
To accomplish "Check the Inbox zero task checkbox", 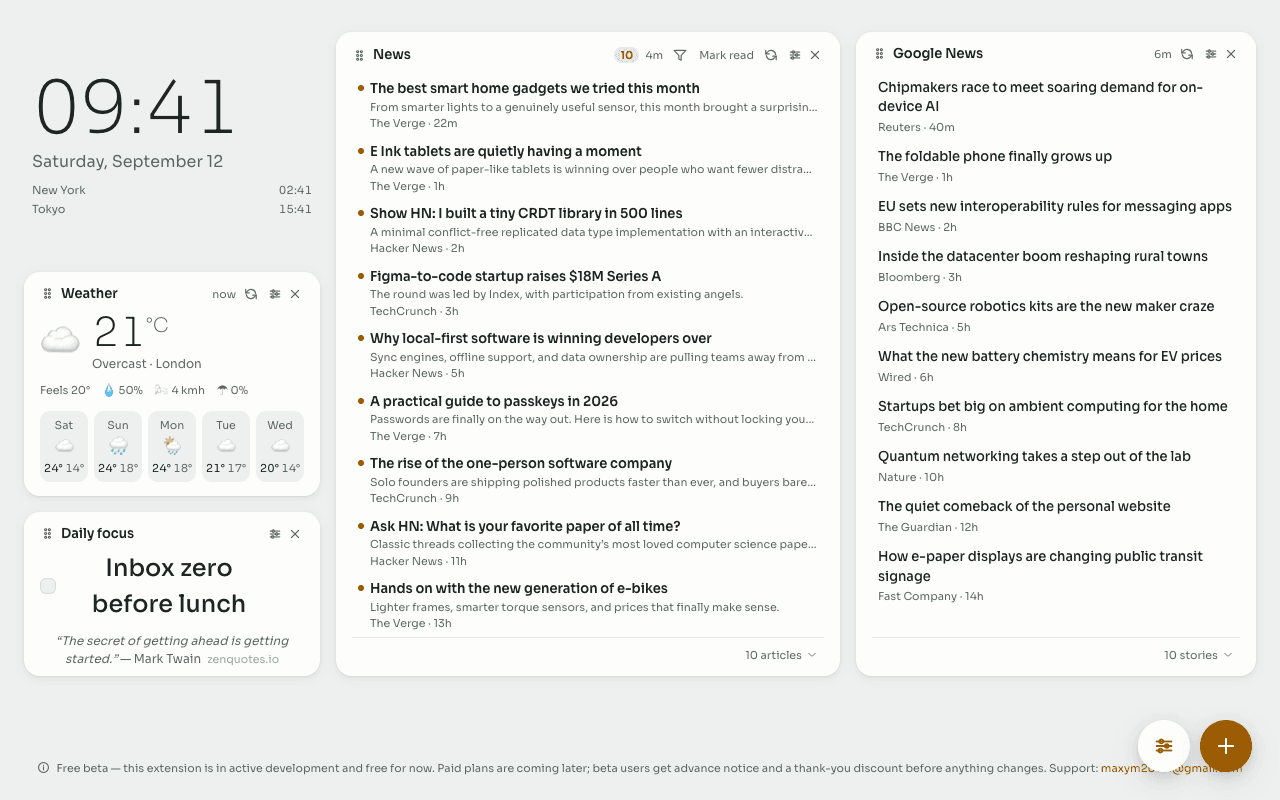I will [48, 586].
